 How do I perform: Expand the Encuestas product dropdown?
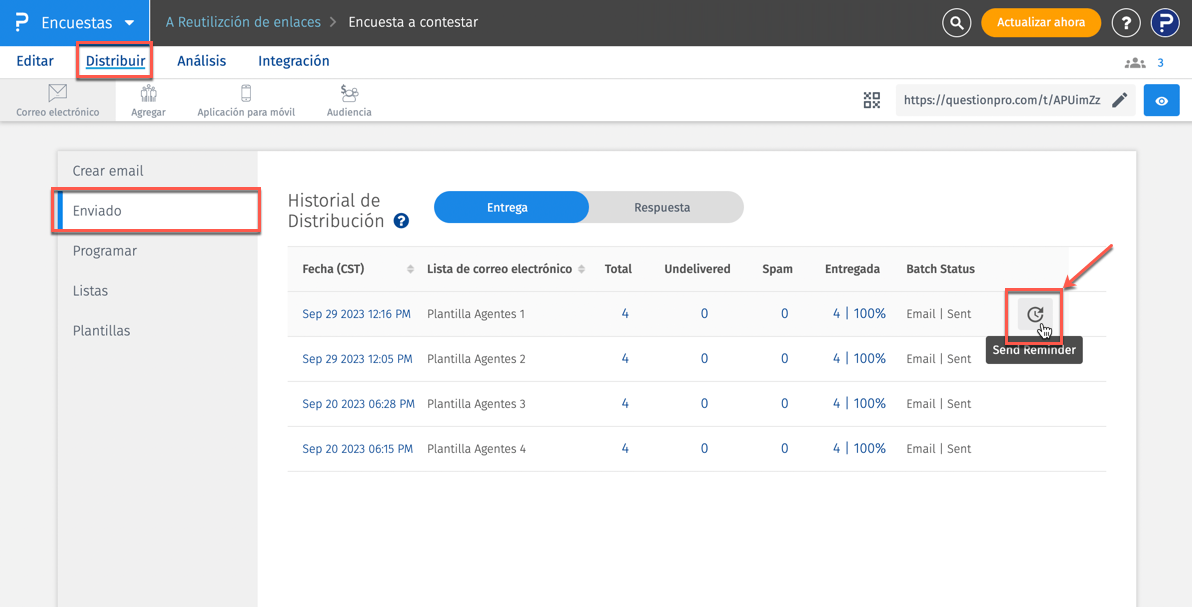129,23
